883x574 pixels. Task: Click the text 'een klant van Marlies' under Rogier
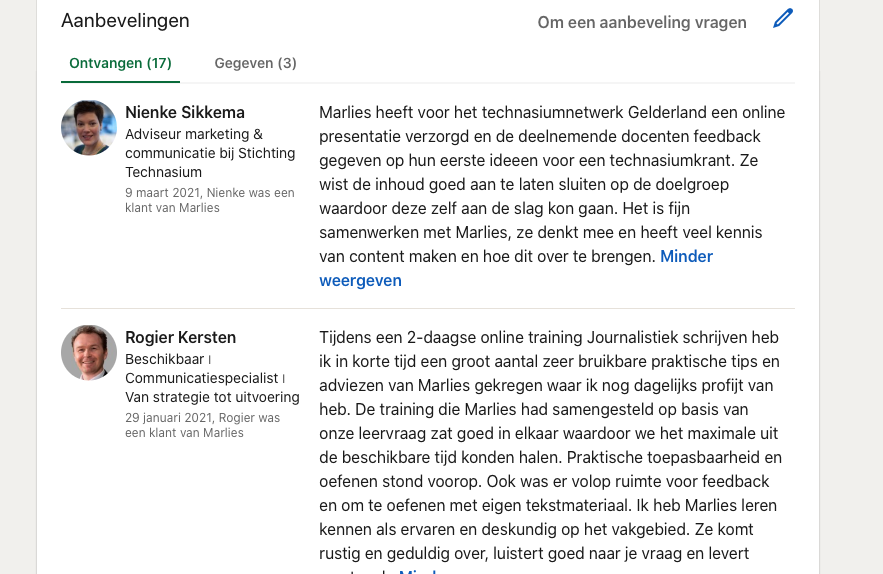184,433
